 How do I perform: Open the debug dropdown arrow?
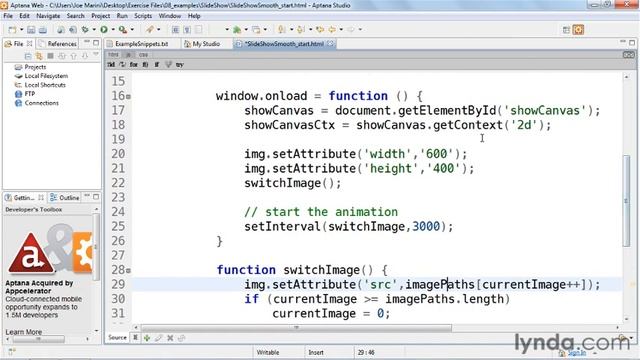94,29
